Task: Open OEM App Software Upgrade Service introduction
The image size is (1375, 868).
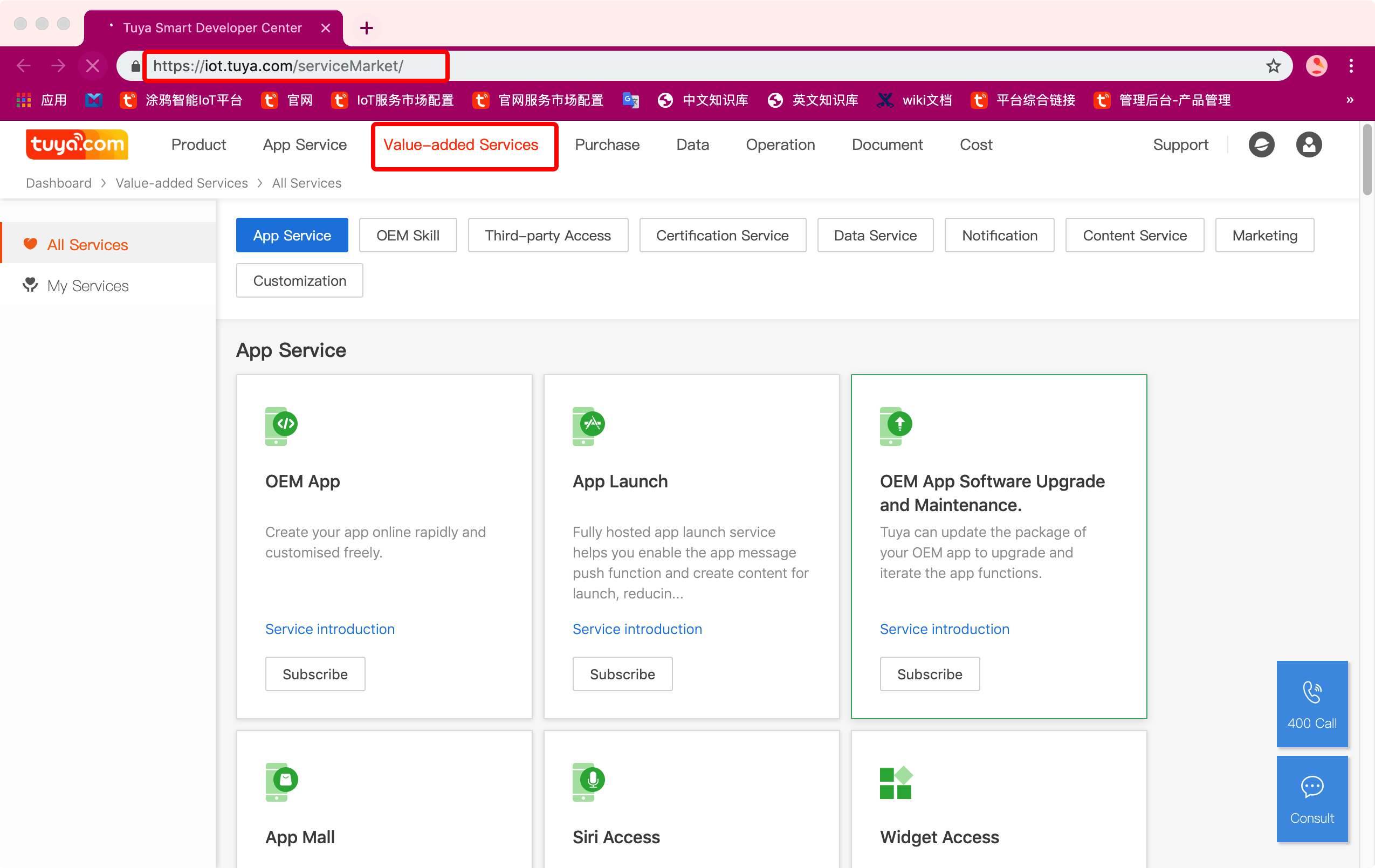Action: coord(945,629)
